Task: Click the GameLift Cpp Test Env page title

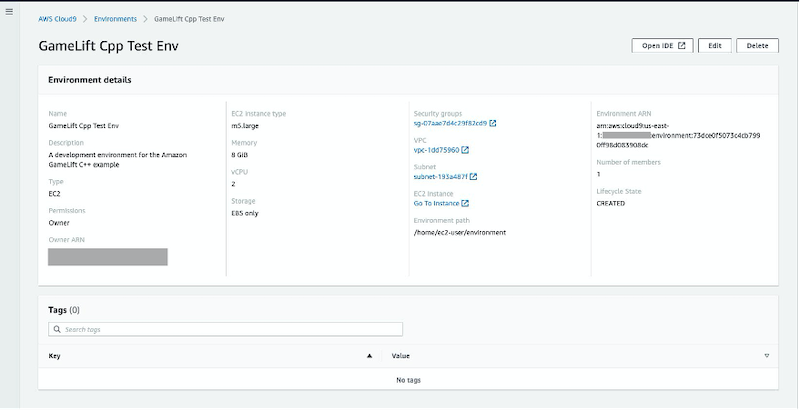Action: point(109,46)
